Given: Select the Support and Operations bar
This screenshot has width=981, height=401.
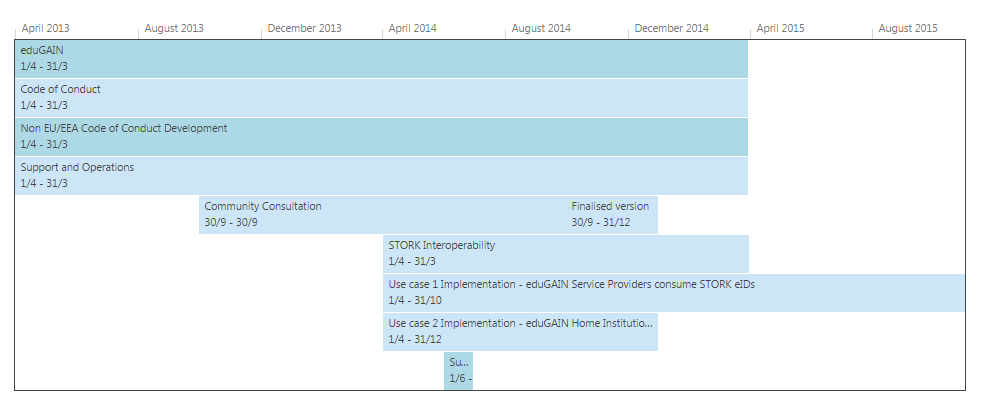Looking at the screenshot, I should point(381,176).
